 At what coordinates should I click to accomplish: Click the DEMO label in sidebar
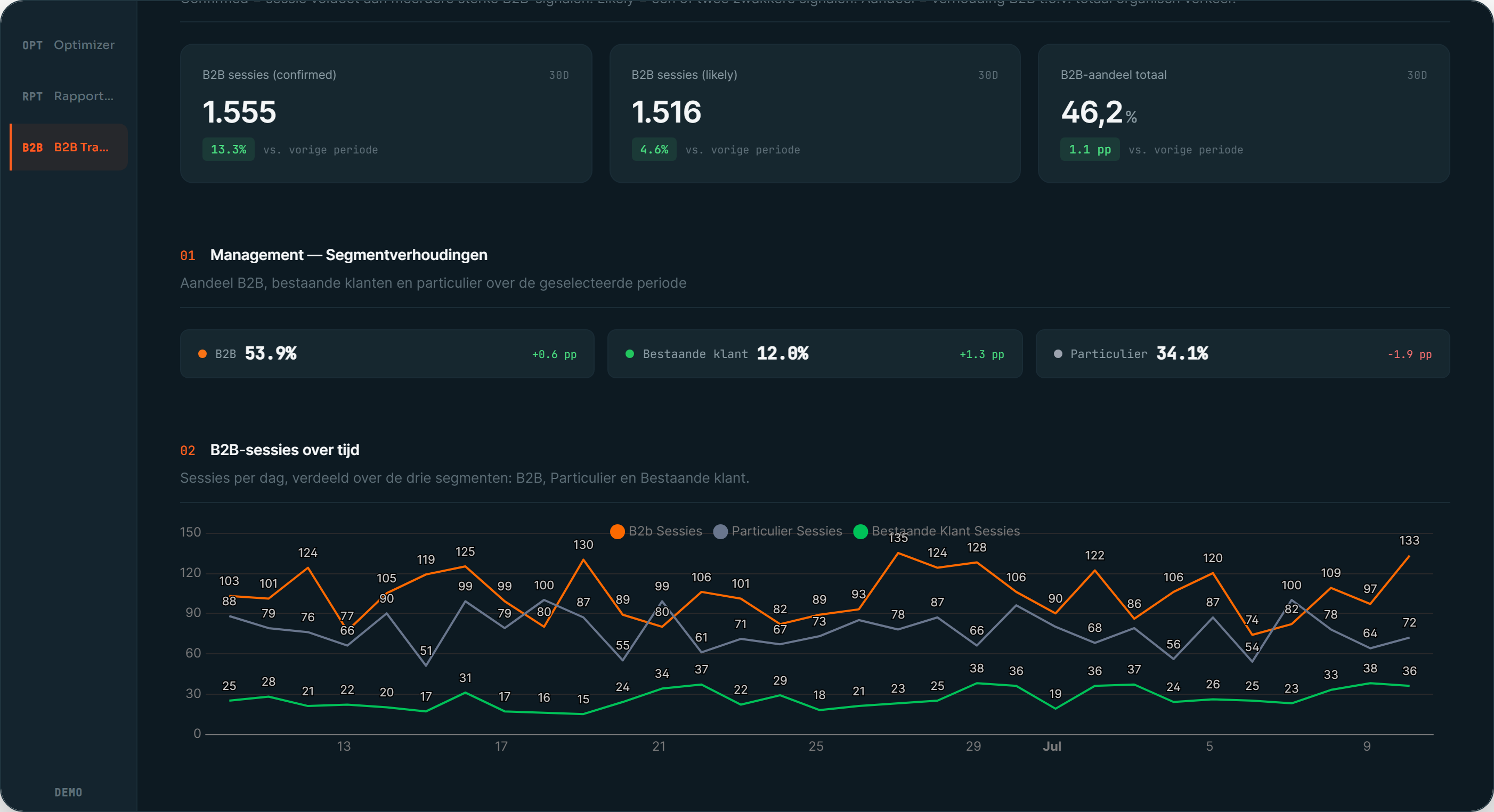click(x=68, y=792)
